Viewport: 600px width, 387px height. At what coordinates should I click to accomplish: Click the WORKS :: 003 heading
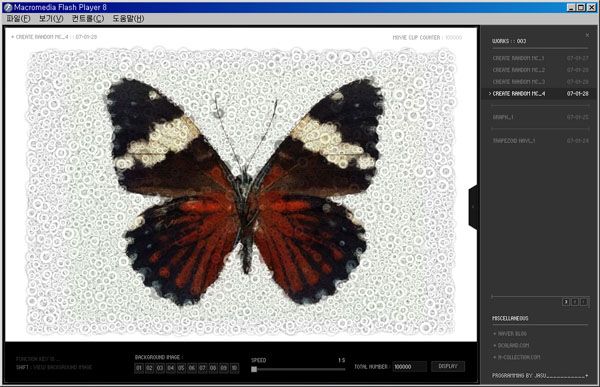pos(509,41)
